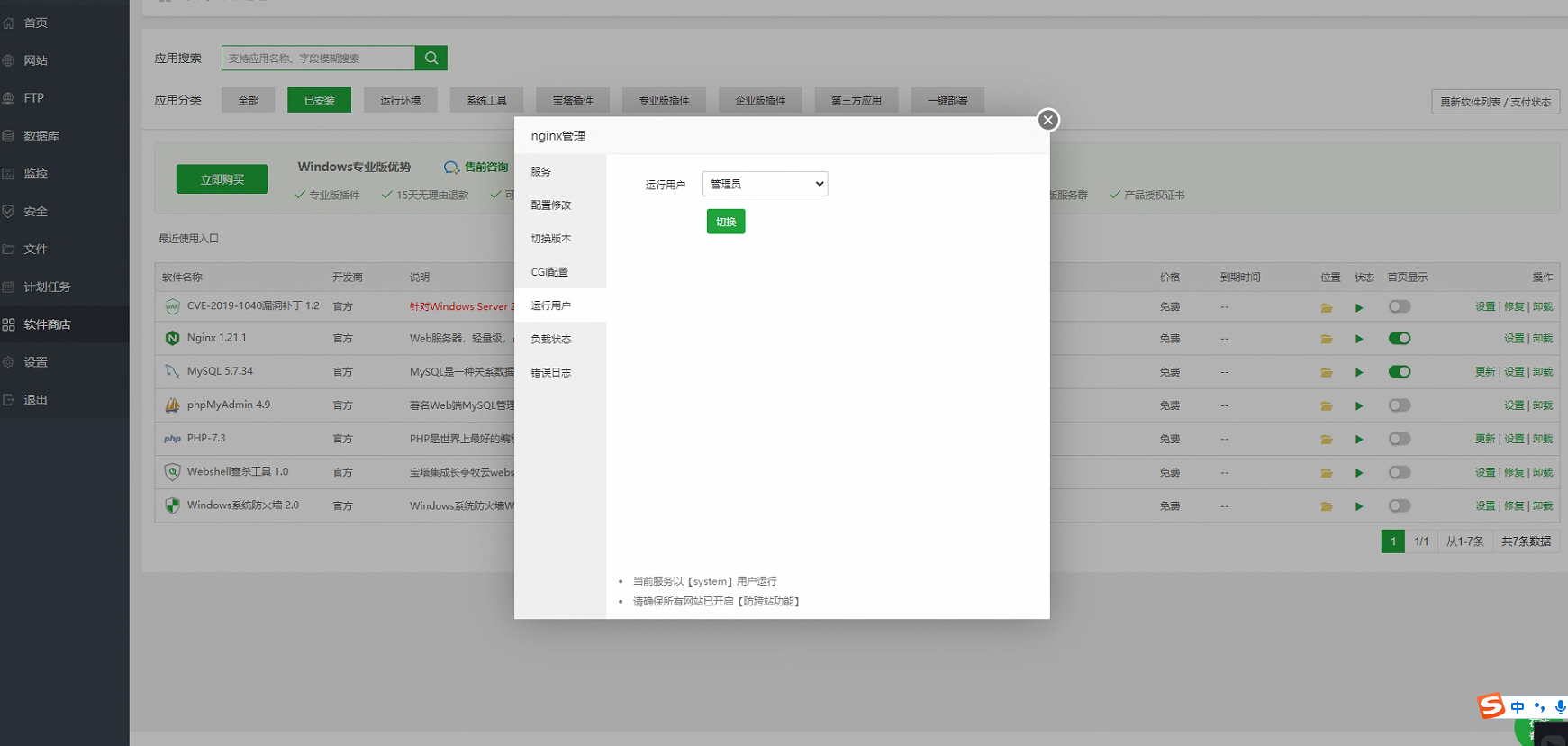The width and height of the screenshot is (1568, 746).
Task: Toggle 首页显示 for Nginx row
Action: [x=1400, y=339]
